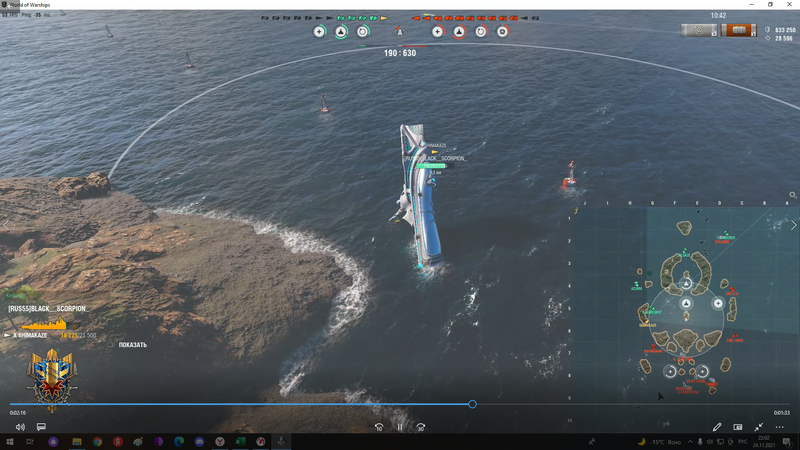This screenshot has height=450, width=800.
Task: Click the remaining time 0:01:33
Action: (782, 413)
